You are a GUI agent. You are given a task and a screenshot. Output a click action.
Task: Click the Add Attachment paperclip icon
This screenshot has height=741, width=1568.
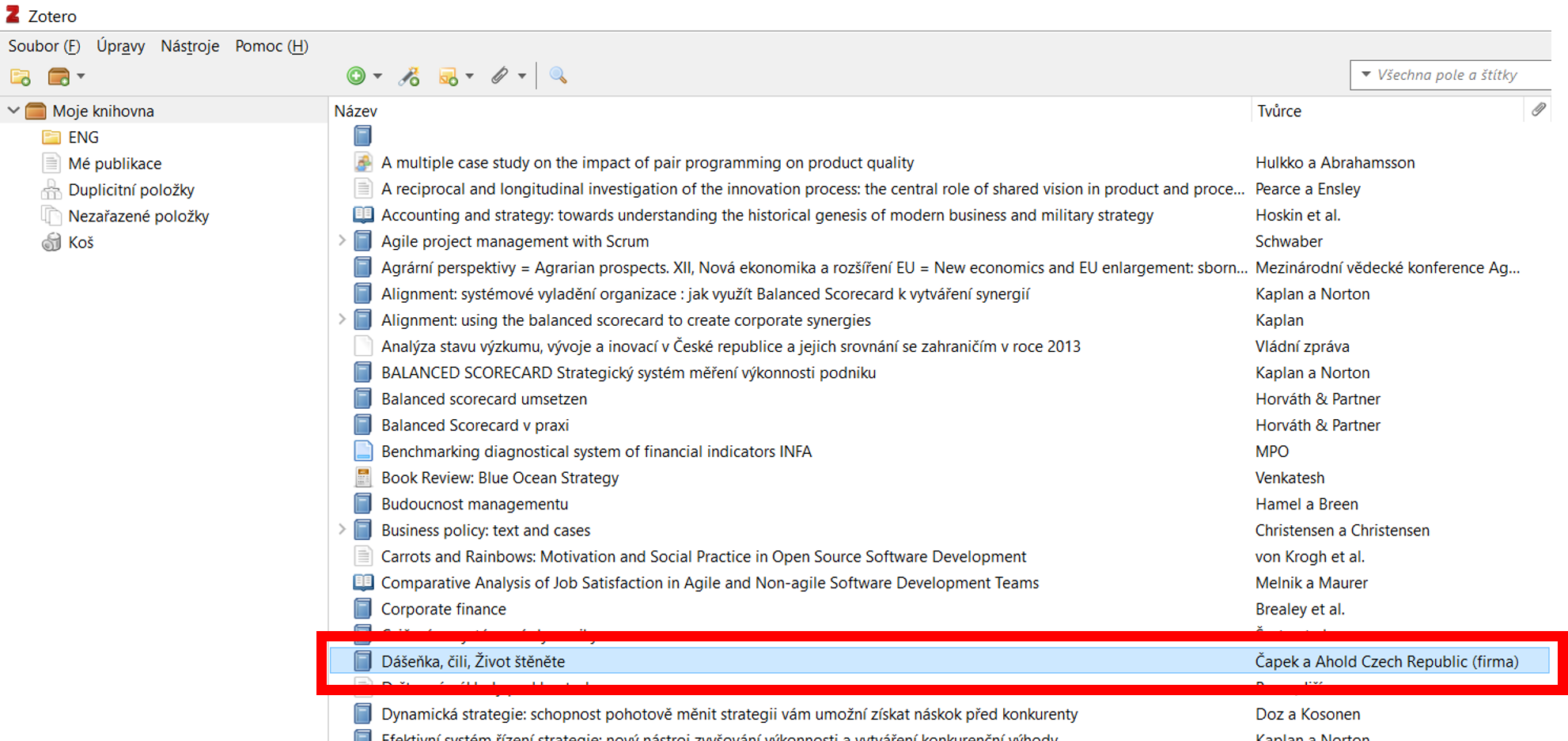(x=500, y=76)
